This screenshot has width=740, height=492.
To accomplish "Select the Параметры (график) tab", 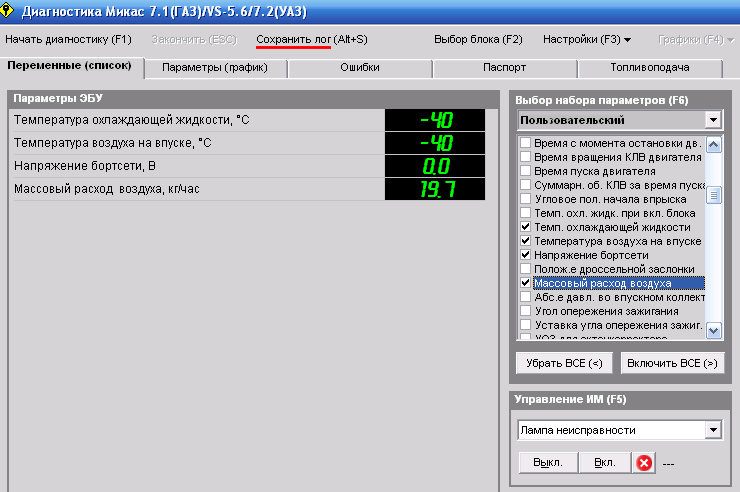I will pos(215,68).
